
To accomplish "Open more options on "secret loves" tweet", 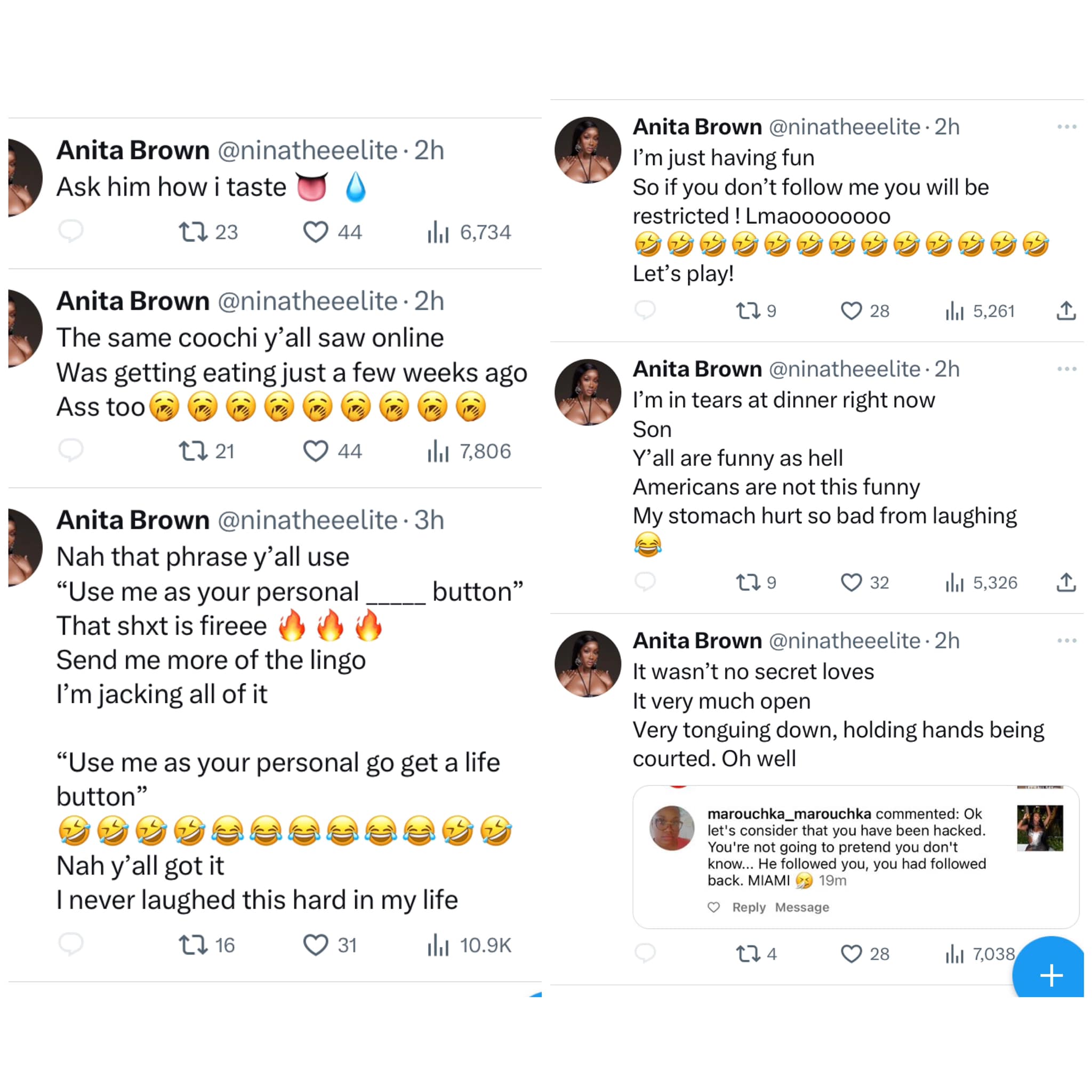I will pyautogui.click(x=1066, y=640).
